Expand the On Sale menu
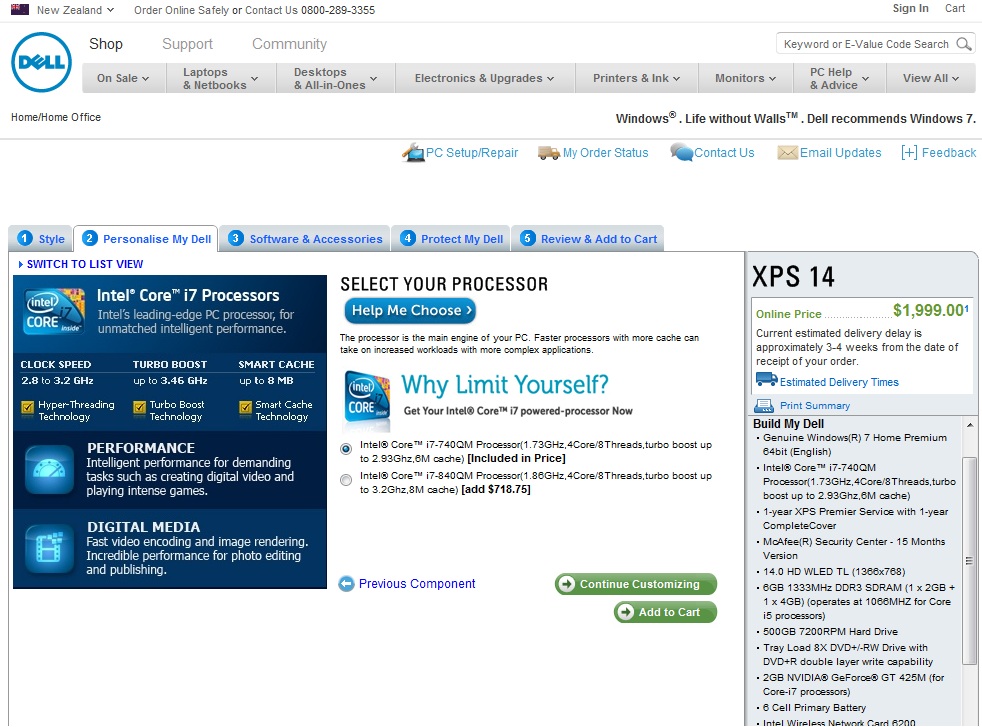Image resolution: width=982 pixels, height=727 pixels. point(123,78)
